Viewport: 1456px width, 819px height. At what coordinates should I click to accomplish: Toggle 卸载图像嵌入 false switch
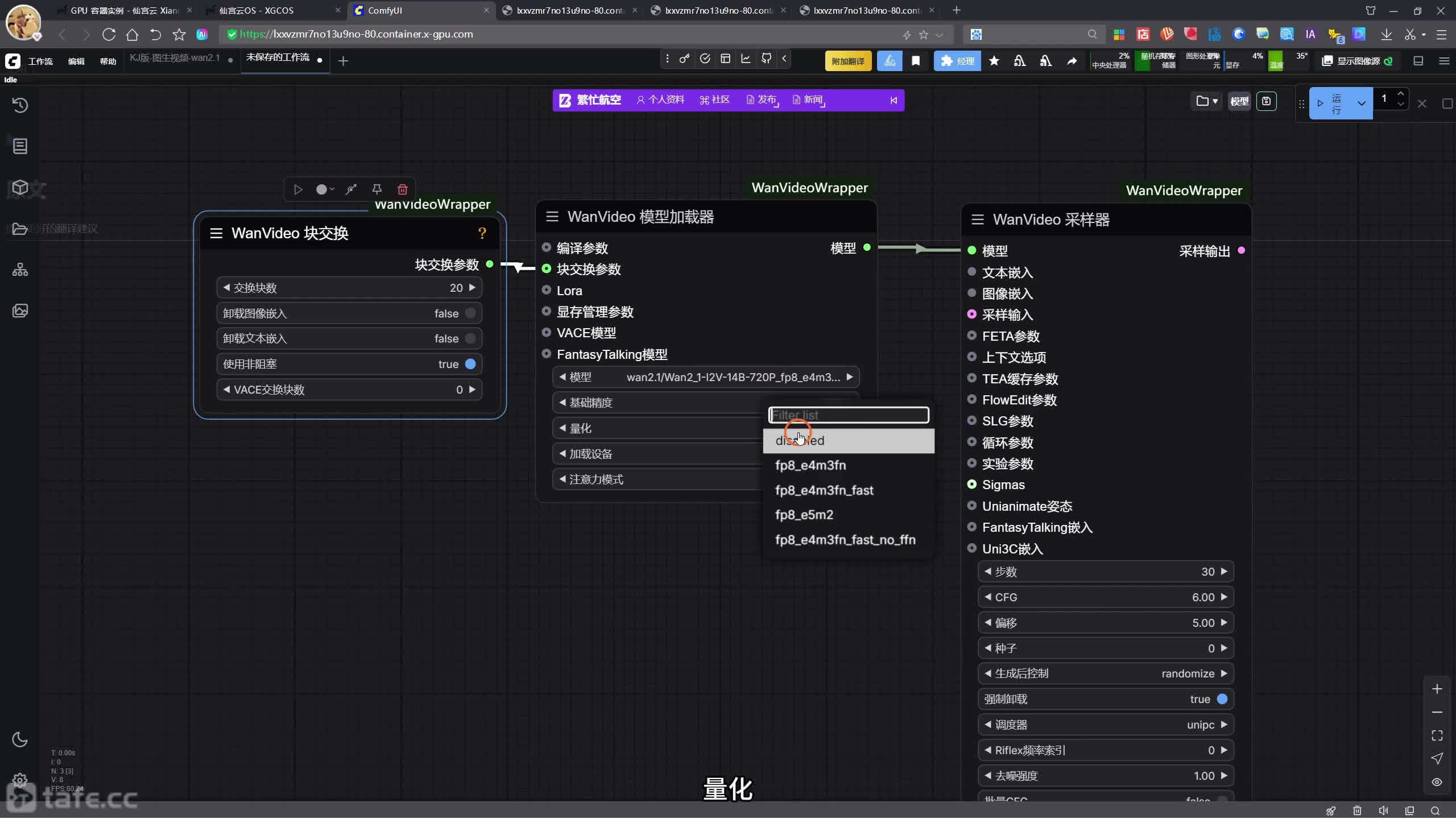pyautogui.click(x=470, y=313)
